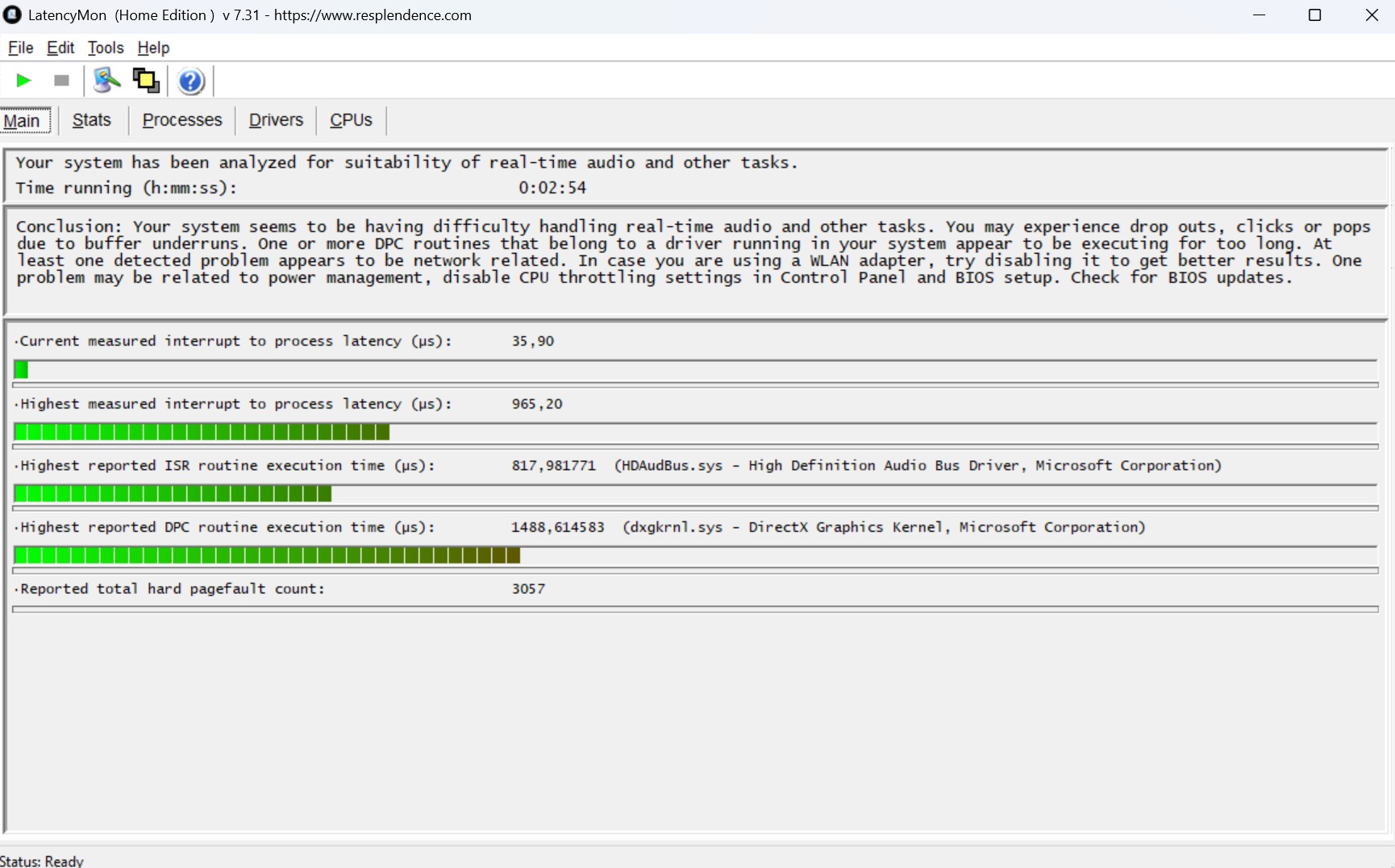Open the Tools menu

(106, 48)
